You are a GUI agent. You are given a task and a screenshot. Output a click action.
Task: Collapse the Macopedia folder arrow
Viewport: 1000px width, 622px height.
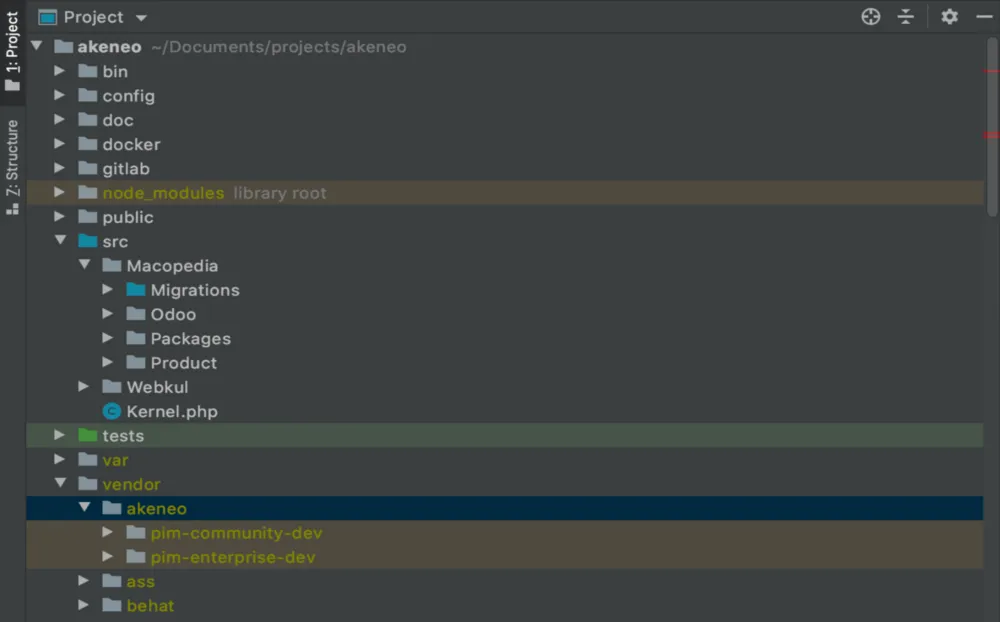85,265
